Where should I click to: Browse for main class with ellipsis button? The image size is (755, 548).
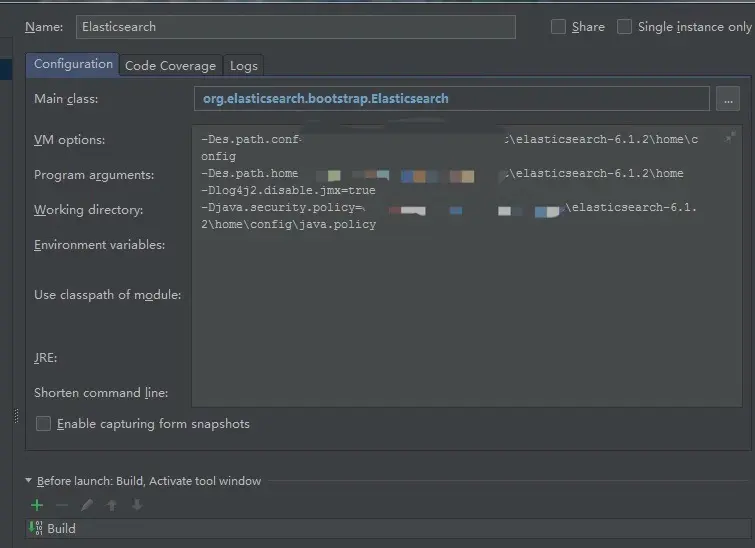728,99
